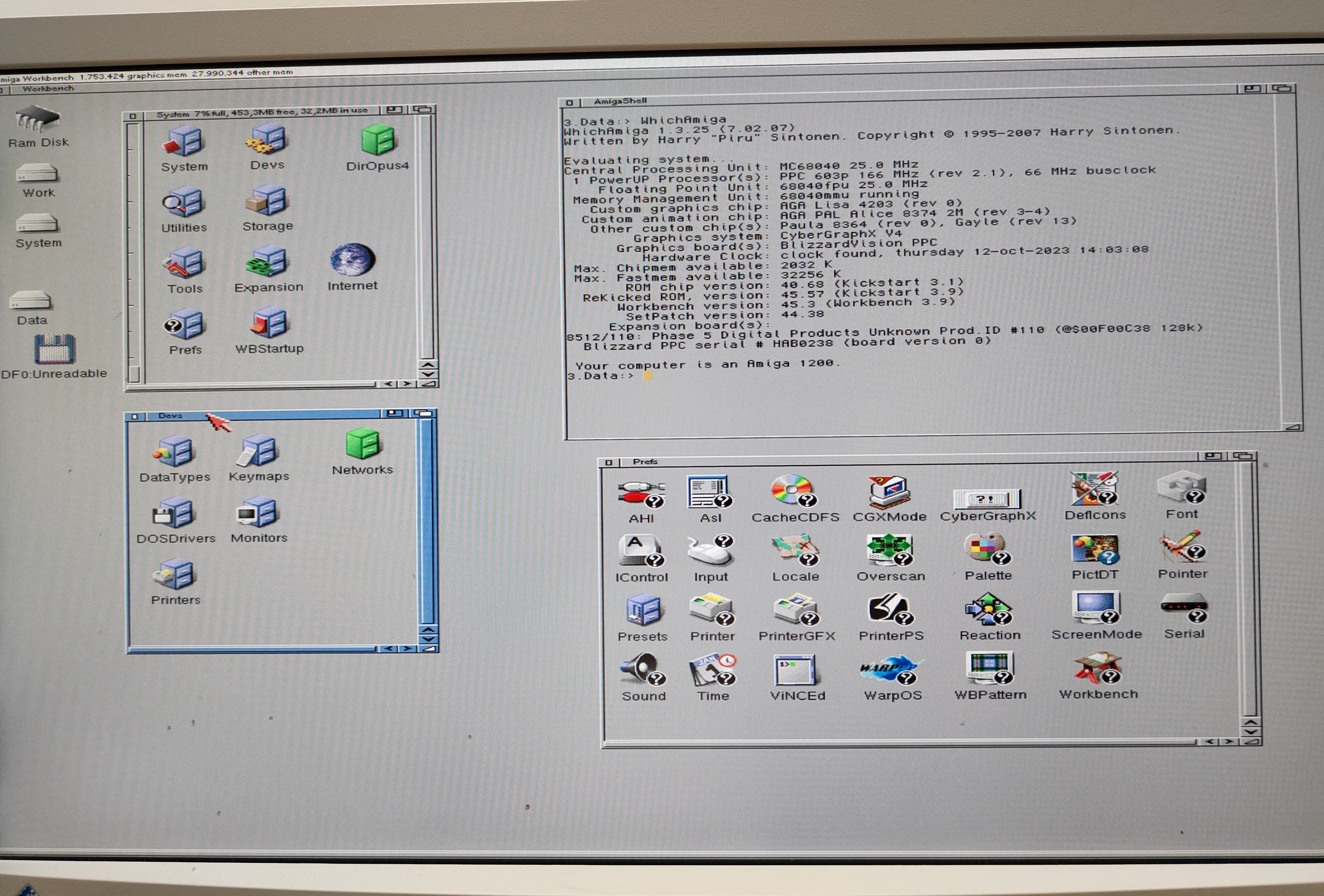
Task: Open Sound preferences
Action: point(643,669)
